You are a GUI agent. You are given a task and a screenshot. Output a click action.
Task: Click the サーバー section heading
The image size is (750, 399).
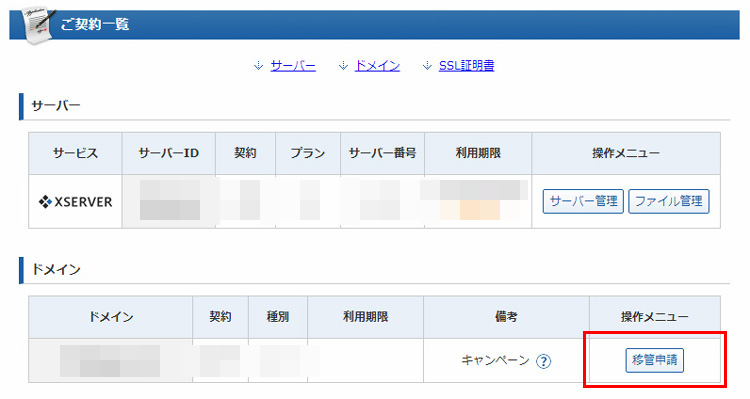[56, 106]
